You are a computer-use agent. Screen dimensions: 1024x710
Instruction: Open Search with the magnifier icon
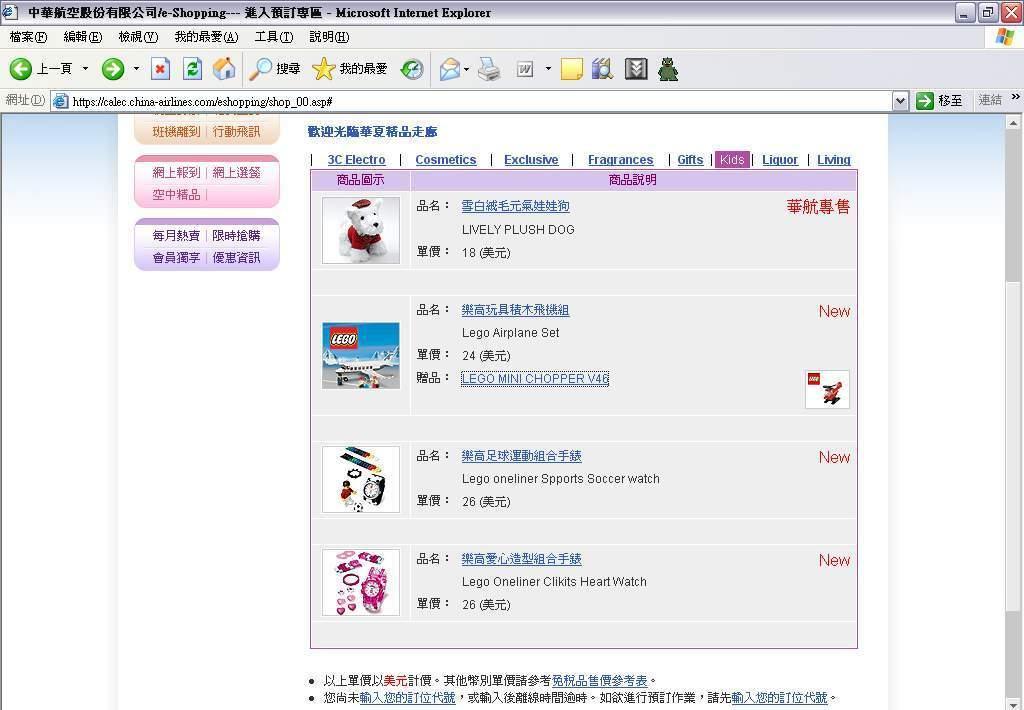pos(261,69)
